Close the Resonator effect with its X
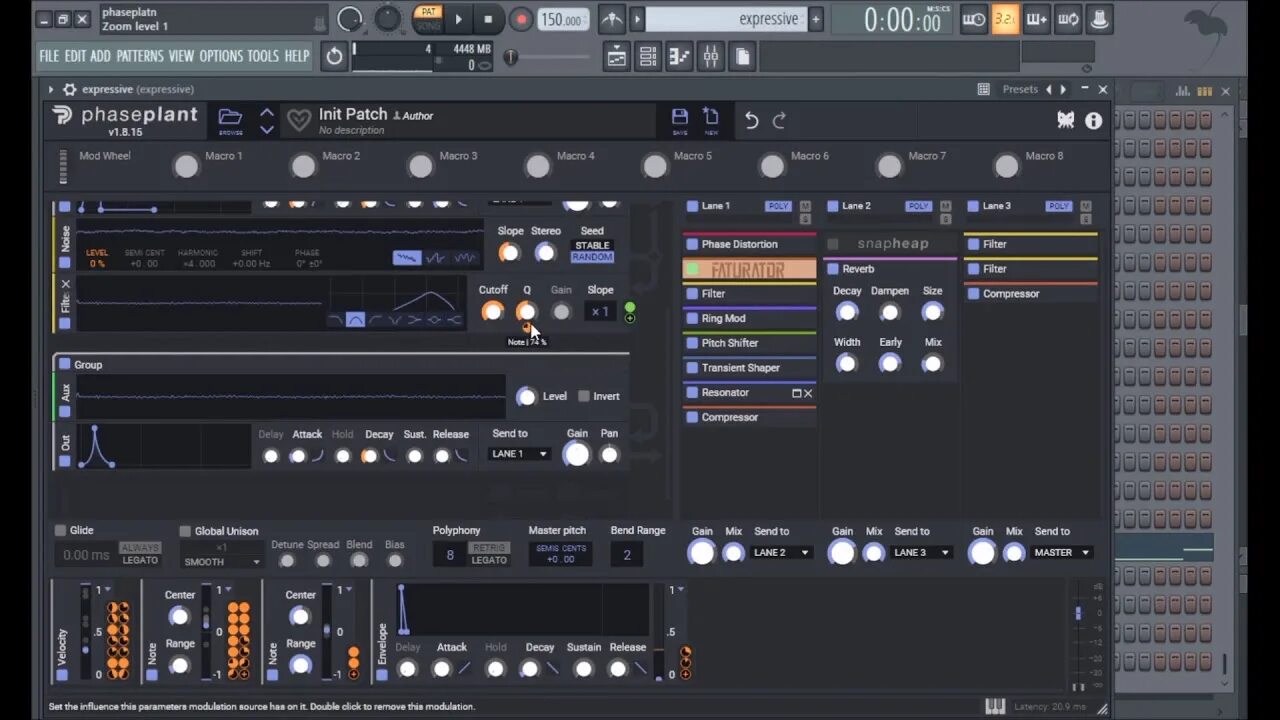This screenshot has height=720, width=1280. [x=808, y=393]
